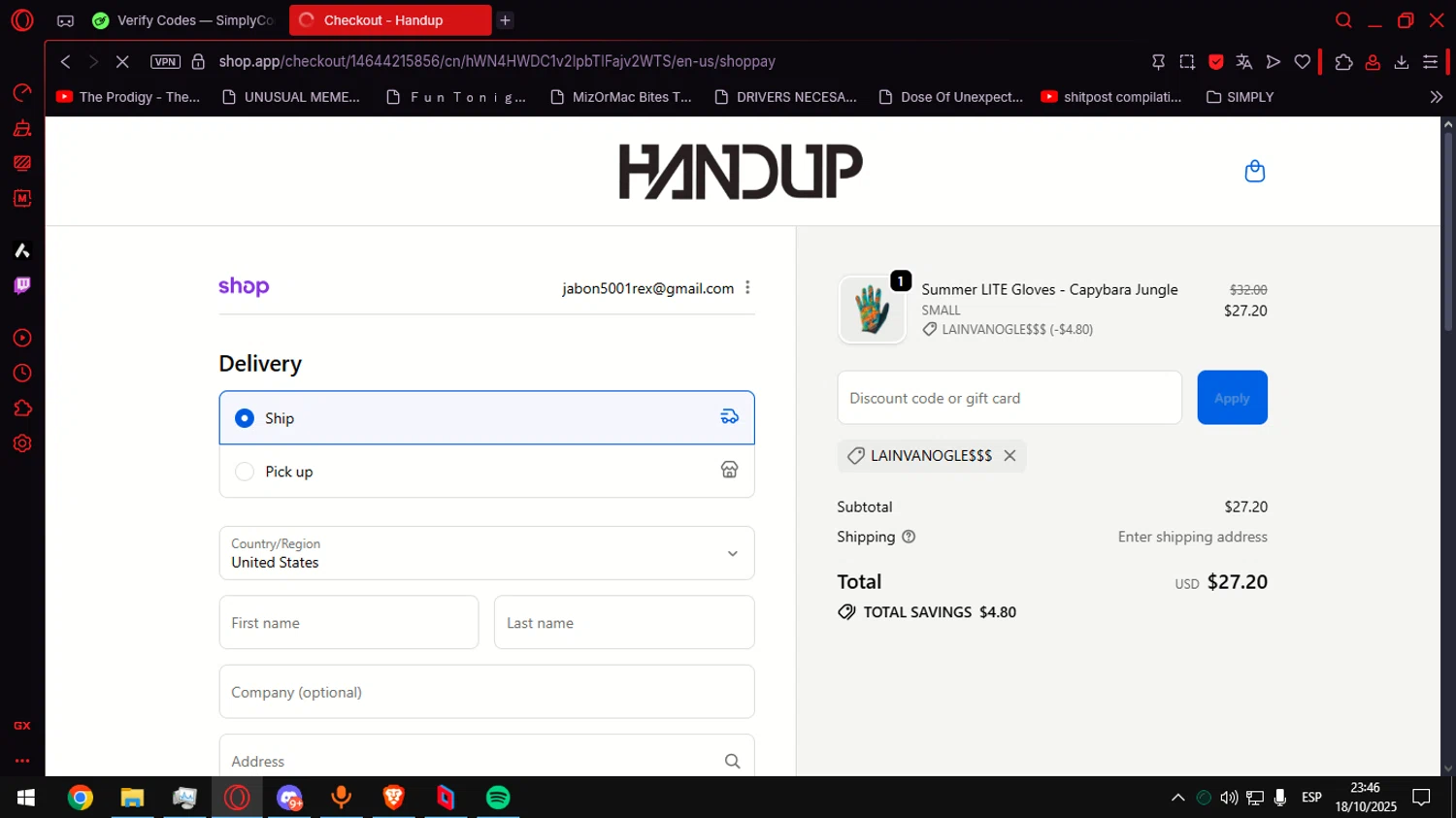Open the SIMPLY bookmarks folder

click(1240, 97)
